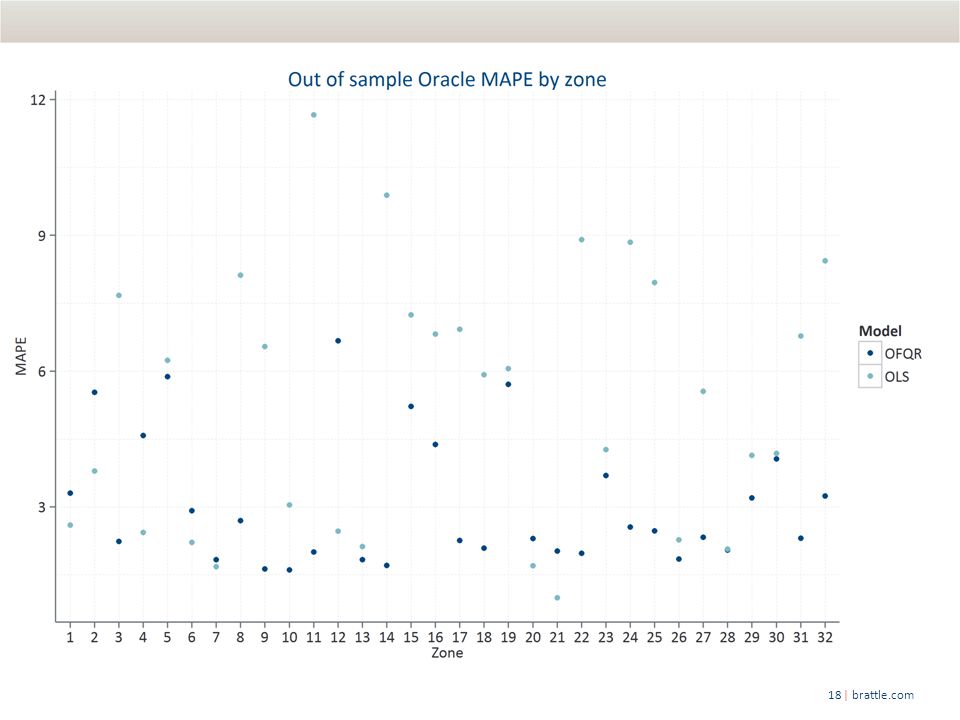Click x-axis zone label 4
The image size is (960, 720).
pyautogui.click(x=143, y=637)
